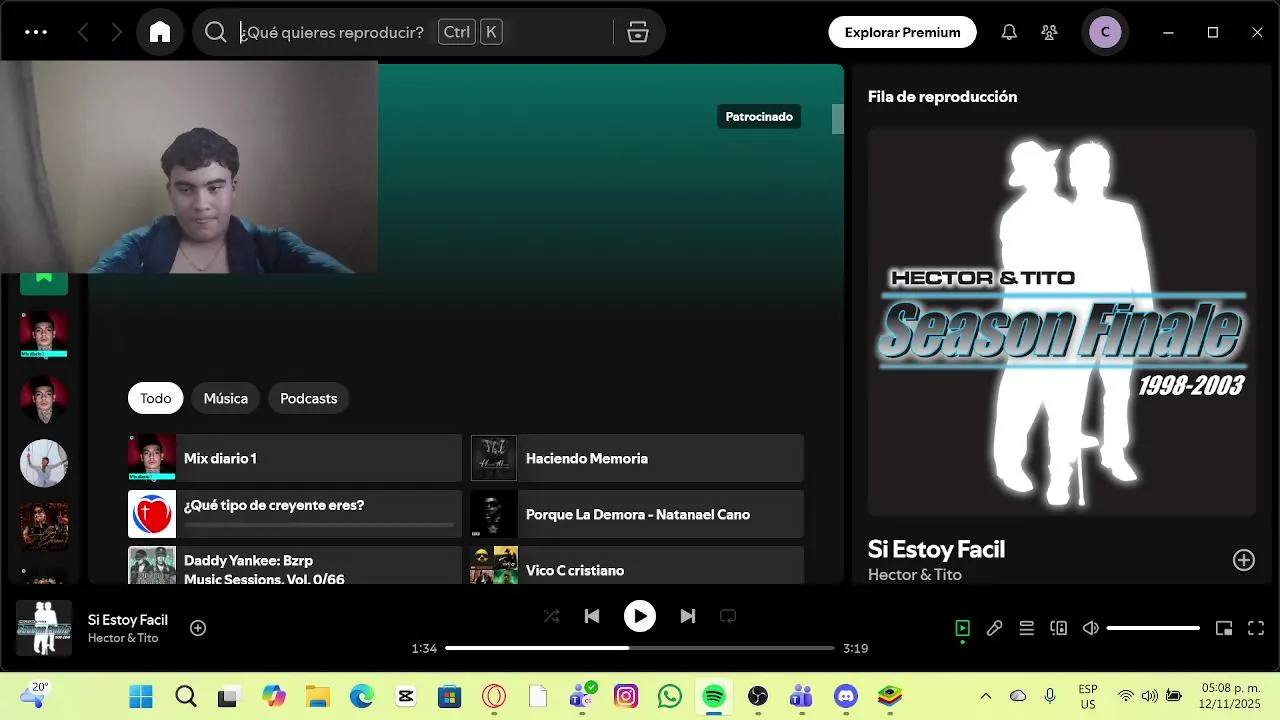This screenshot has width=1280, height=720.
Task: Add Si Estoy Facil to library from player bar
Action: pyautogui.click(x=198, y=628)
